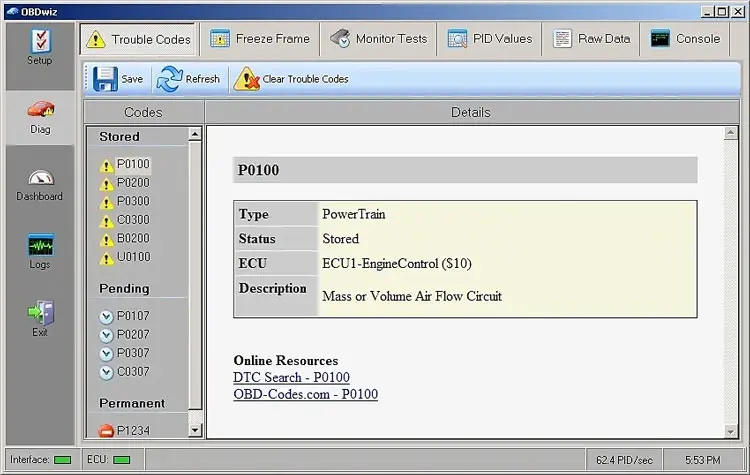
Task: Refresh the trouble codes list
Action: pyautogui.click(x=188, y=79)
